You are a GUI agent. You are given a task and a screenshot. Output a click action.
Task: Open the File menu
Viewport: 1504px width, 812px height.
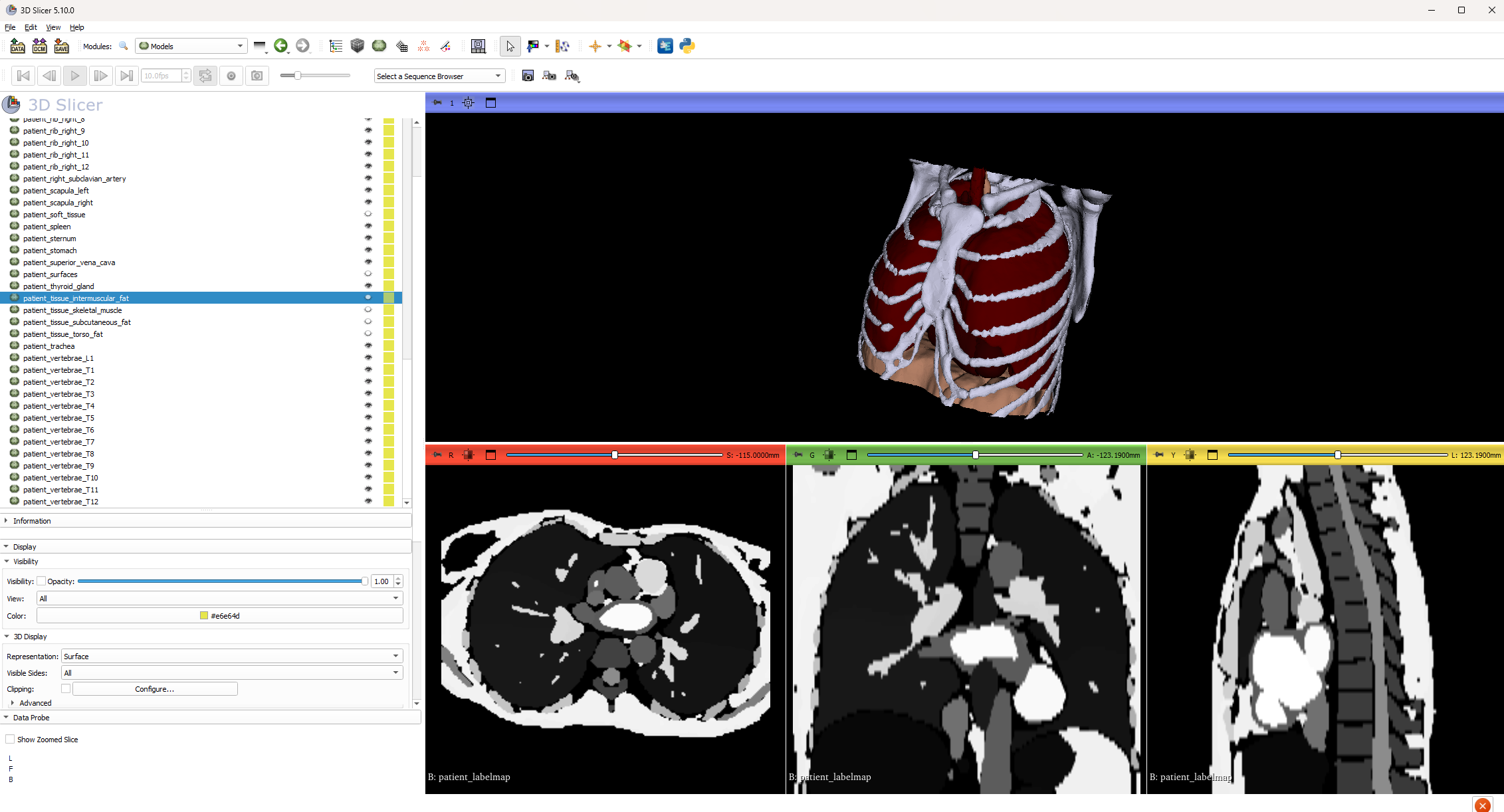coord(10,27)
